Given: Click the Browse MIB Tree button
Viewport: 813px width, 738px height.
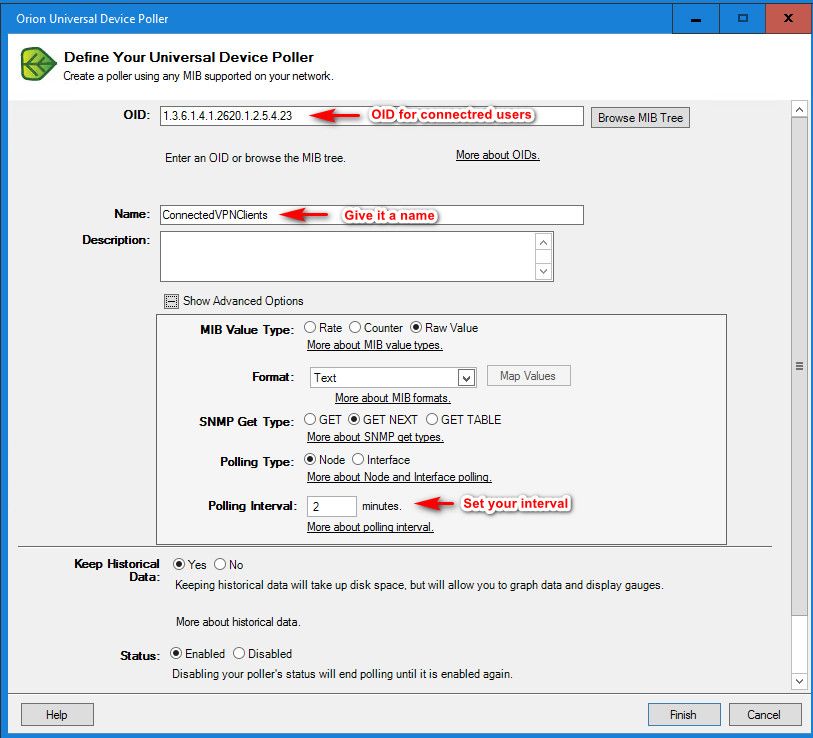Looking at the screenshot, I should pyautogui.click(x=640, y=117).
